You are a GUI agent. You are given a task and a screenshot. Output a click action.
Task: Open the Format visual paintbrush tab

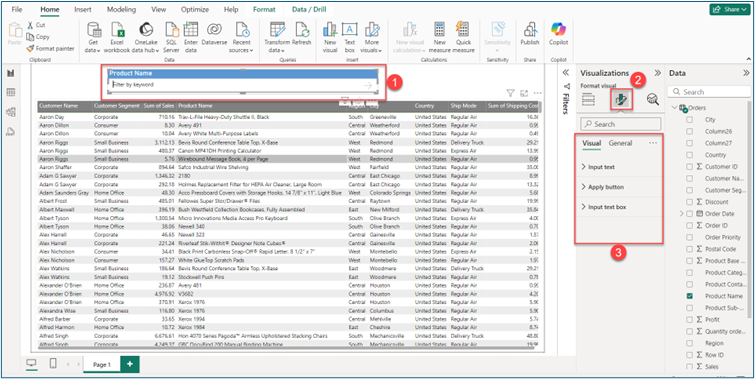620,99
